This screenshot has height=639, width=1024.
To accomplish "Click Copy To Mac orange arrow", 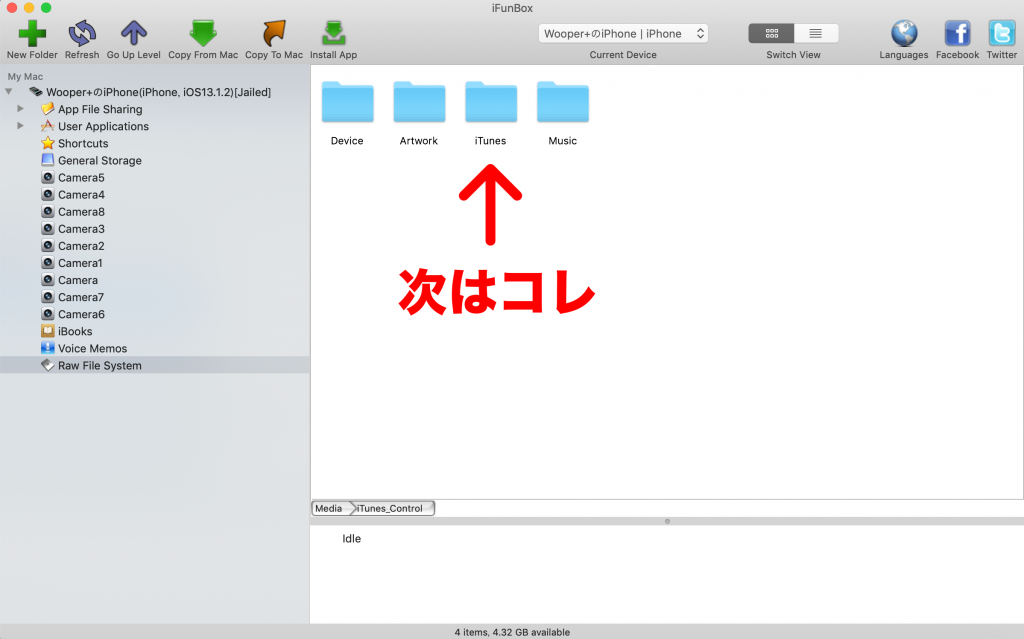I will (x=274, y=33).
